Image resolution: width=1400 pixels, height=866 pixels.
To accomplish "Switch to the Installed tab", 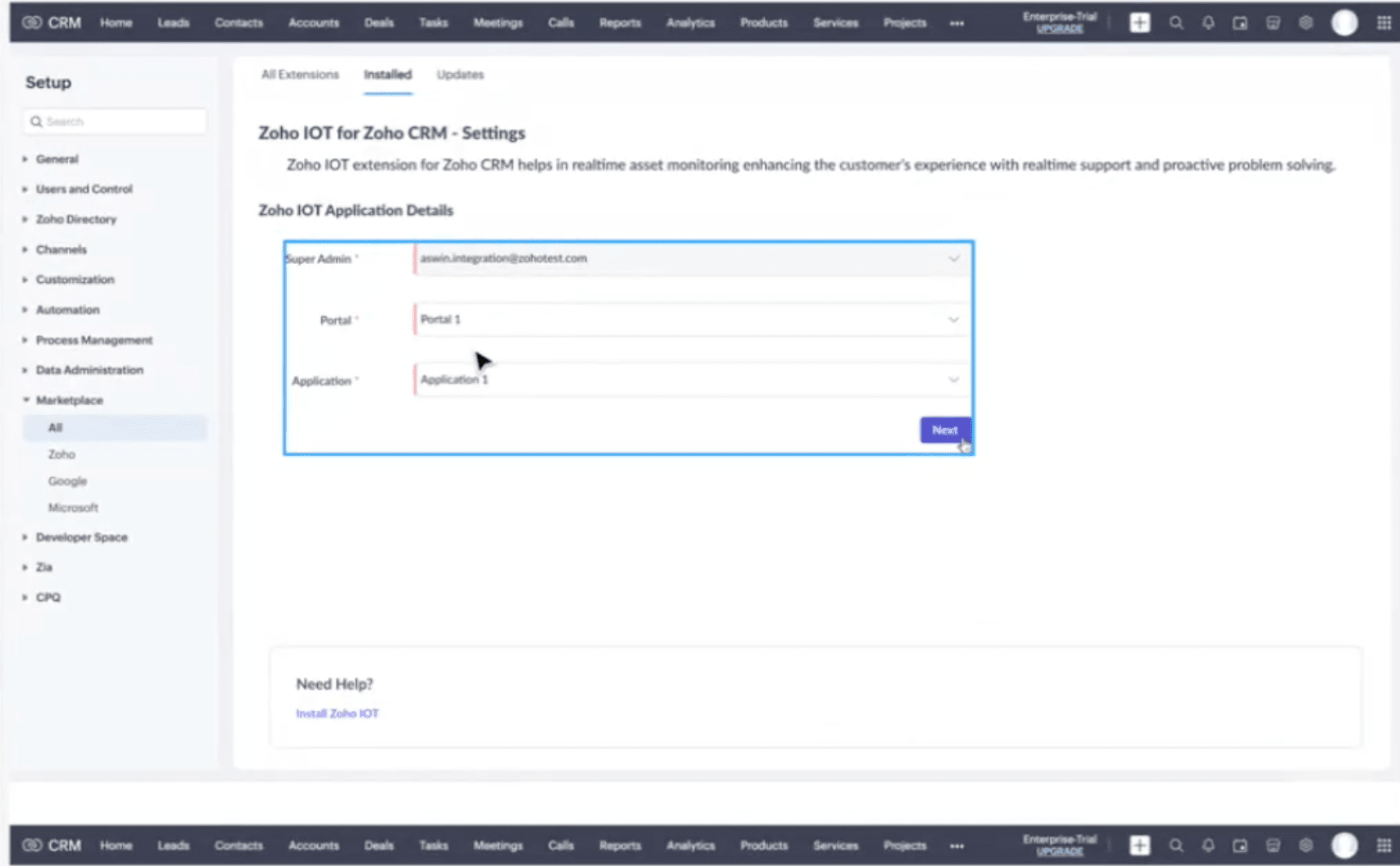I will pos(388,75).
